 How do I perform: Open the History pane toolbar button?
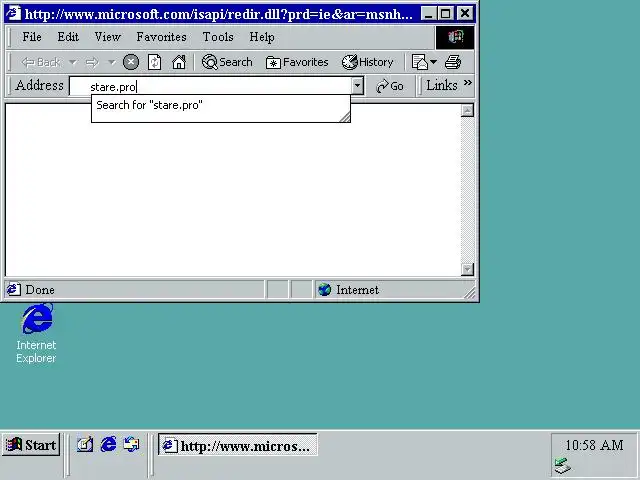pos(367,62)
